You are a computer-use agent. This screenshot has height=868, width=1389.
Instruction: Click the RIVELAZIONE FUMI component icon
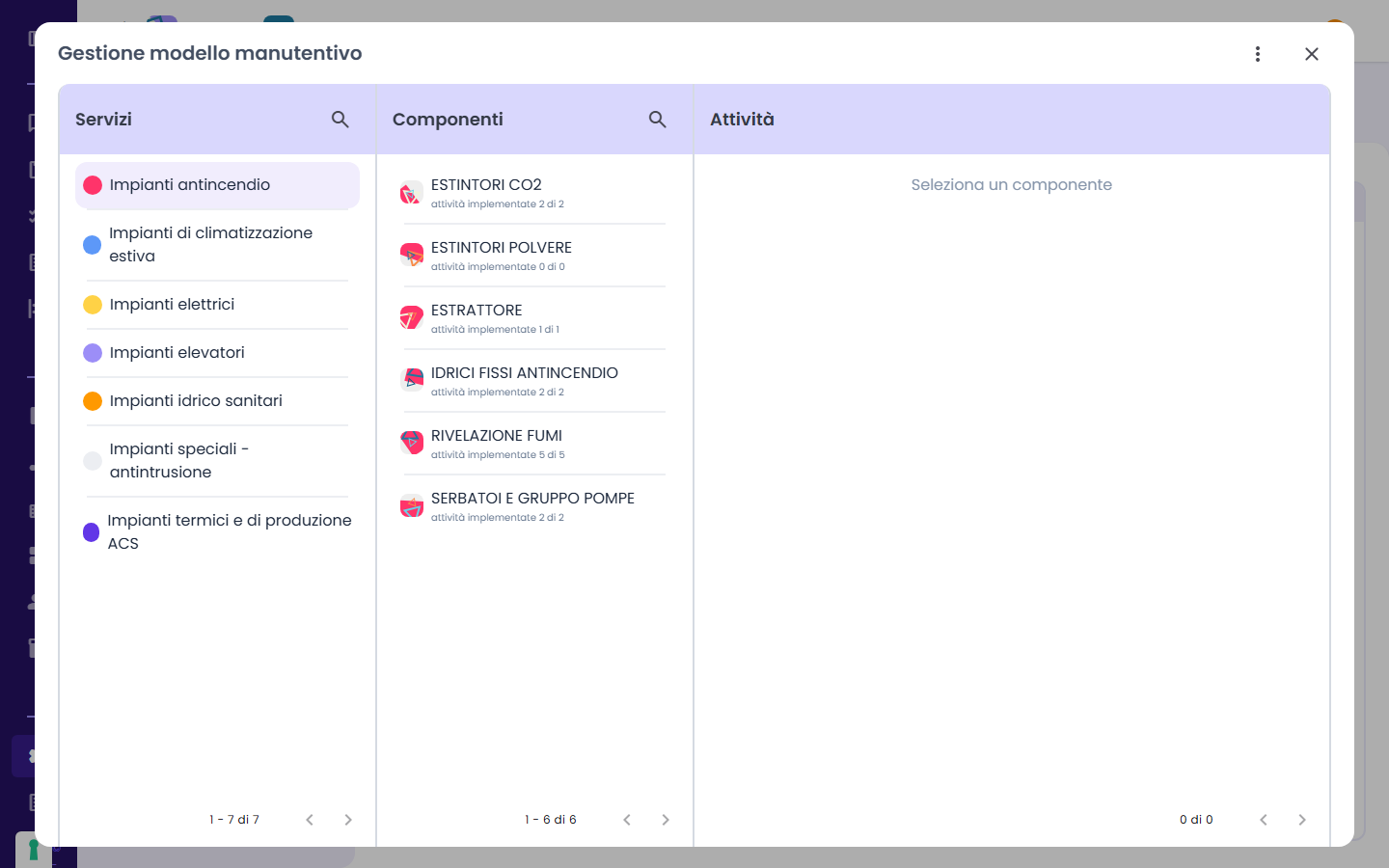412,444
